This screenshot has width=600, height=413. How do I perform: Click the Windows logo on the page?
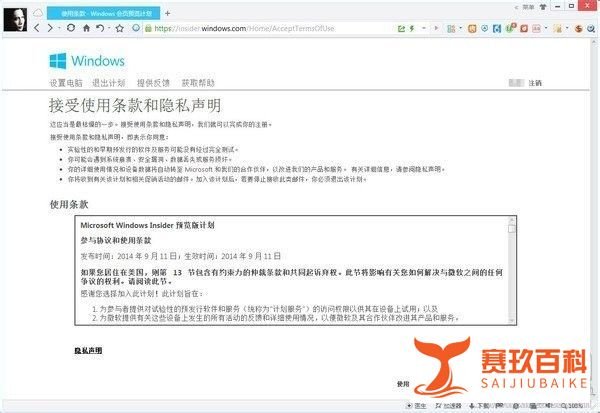click(x=87, y=61)
